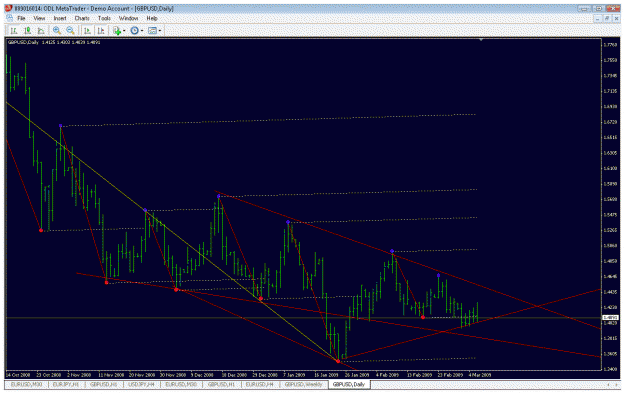Select the GBPUSD,Daily chart tab
Image resolution: width=625 pixels, height=394 pixels.
(x=349, y=385)
